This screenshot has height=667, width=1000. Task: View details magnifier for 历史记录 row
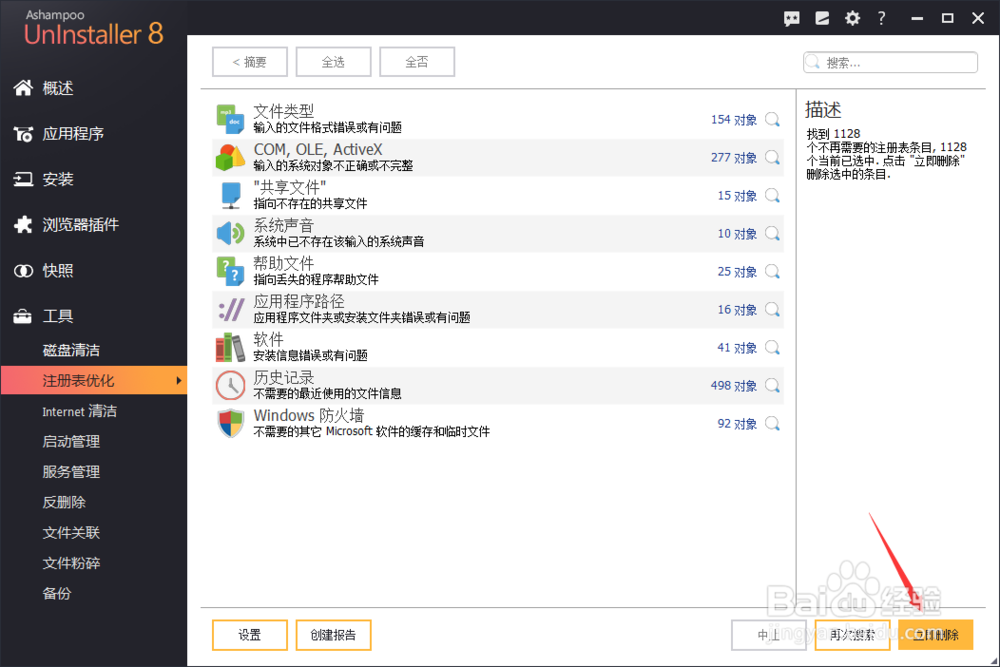tap(772, 386)
